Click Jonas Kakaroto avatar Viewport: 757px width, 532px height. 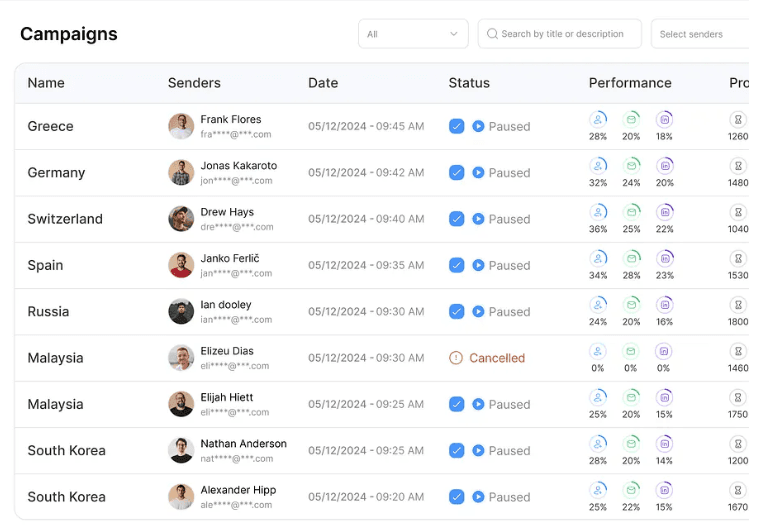[x=181, y=172]
